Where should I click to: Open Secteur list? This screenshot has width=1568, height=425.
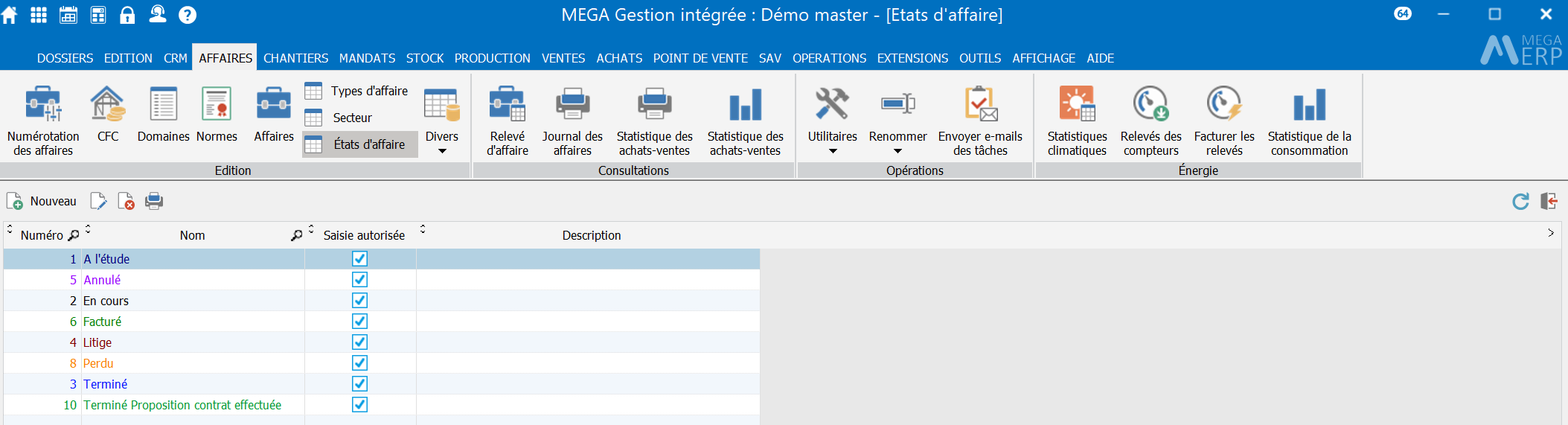339,118
